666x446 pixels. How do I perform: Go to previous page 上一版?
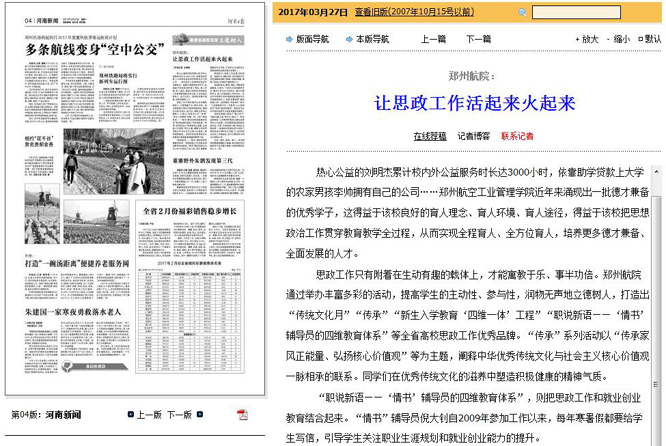pyautogui.click(x=149, y=415)
